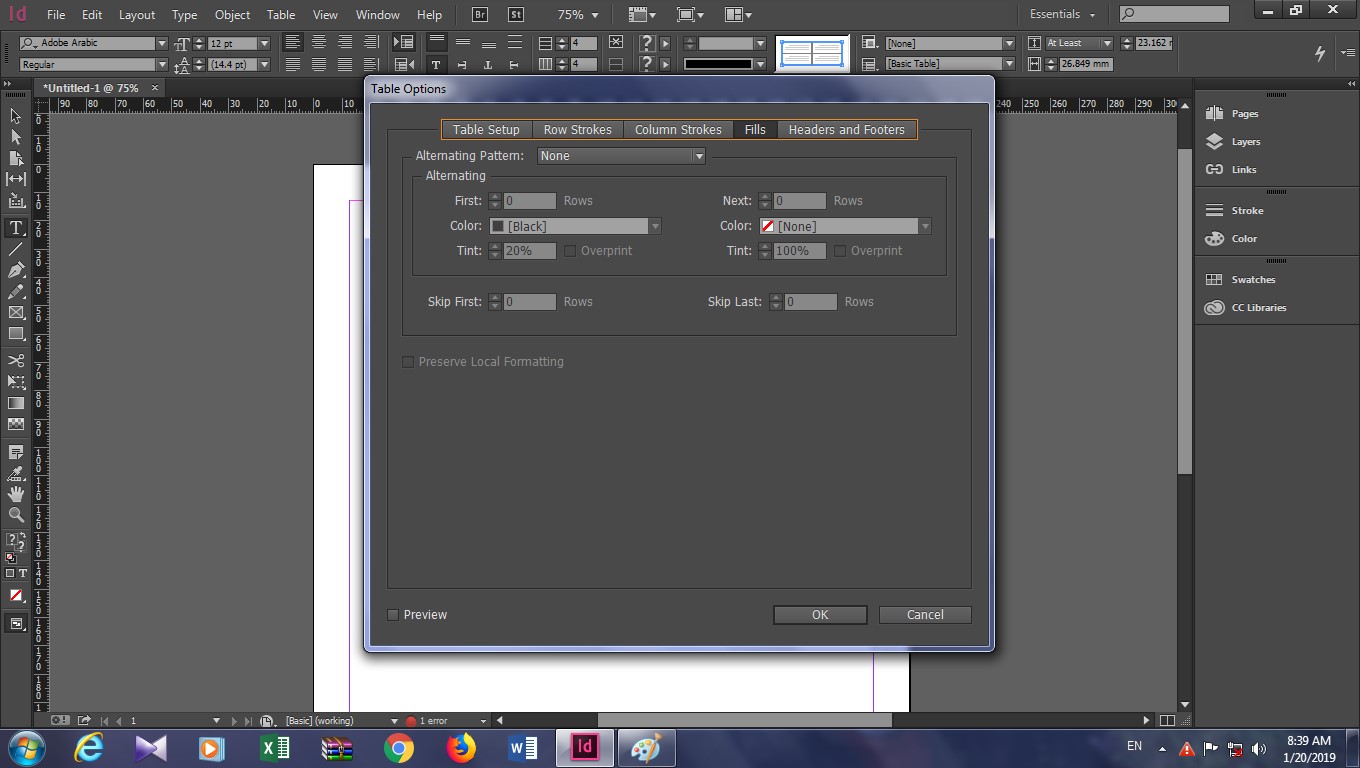This screenshot has height=768, width=1360.
Task: Select the Gradient Swatch tool
Action: [16, 403]
